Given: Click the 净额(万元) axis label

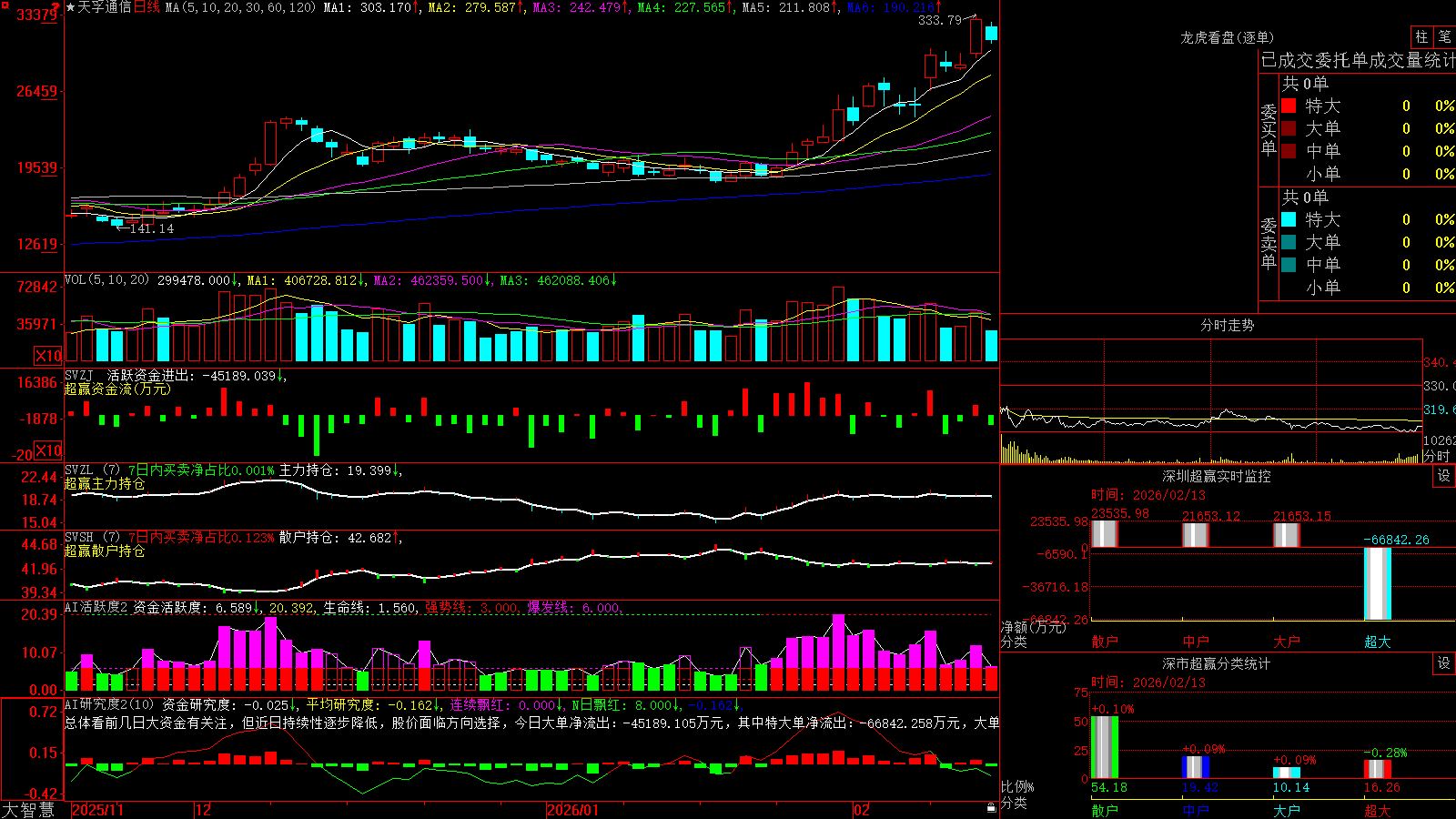Looking at the screenshot, I should click(x=1032, y=627).
